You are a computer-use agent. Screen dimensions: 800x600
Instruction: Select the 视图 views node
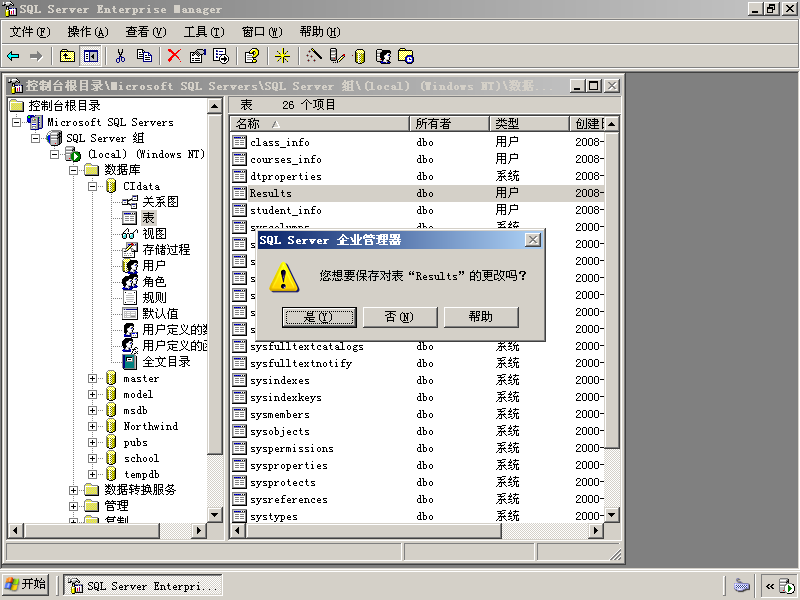[x=154, y=234]
